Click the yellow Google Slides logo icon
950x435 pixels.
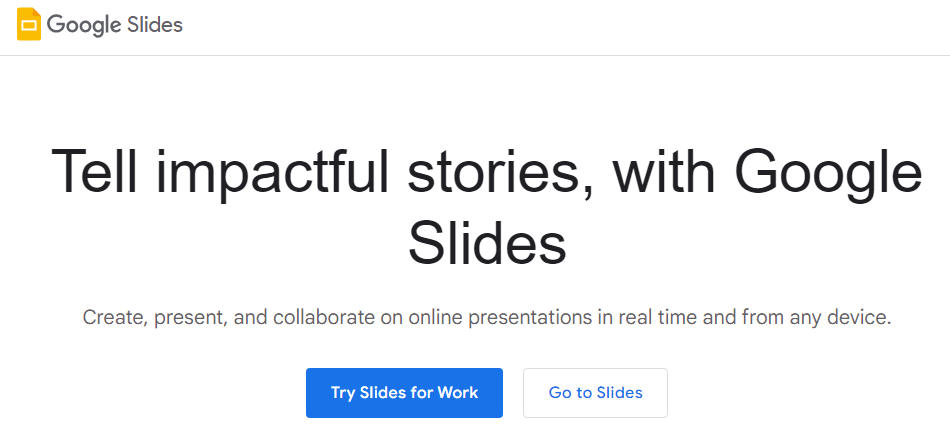[x=29, y=24]
